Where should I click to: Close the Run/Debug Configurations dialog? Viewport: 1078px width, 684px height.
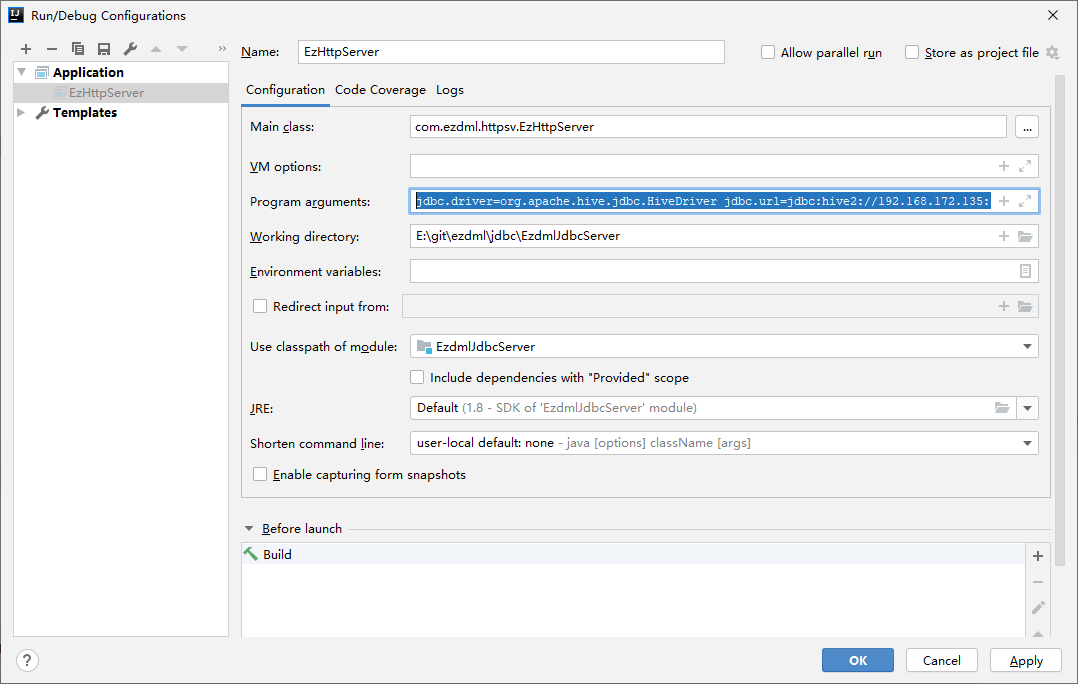[1053, 15]
